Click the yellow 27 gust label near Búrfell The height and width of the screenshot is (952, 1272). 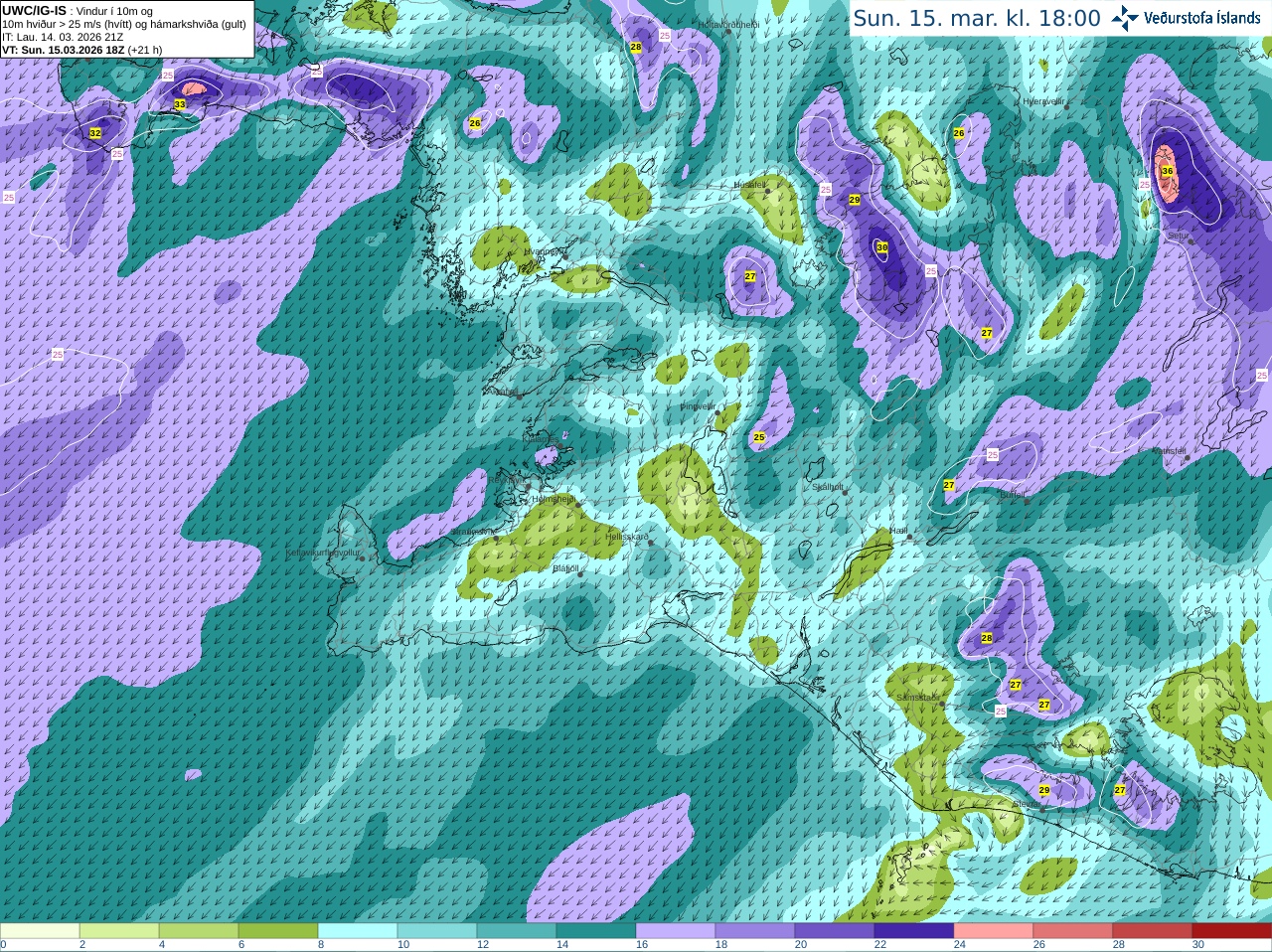(949, 485)
